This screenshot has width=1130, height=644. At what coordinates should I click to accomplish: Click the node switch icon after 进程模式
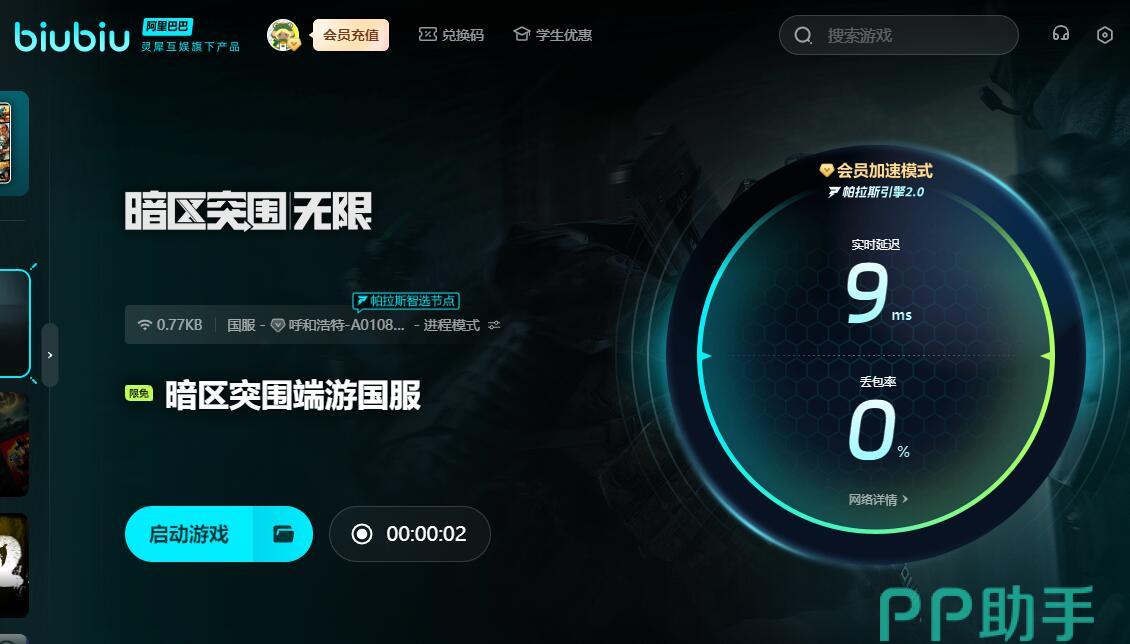tap(494, 325)
